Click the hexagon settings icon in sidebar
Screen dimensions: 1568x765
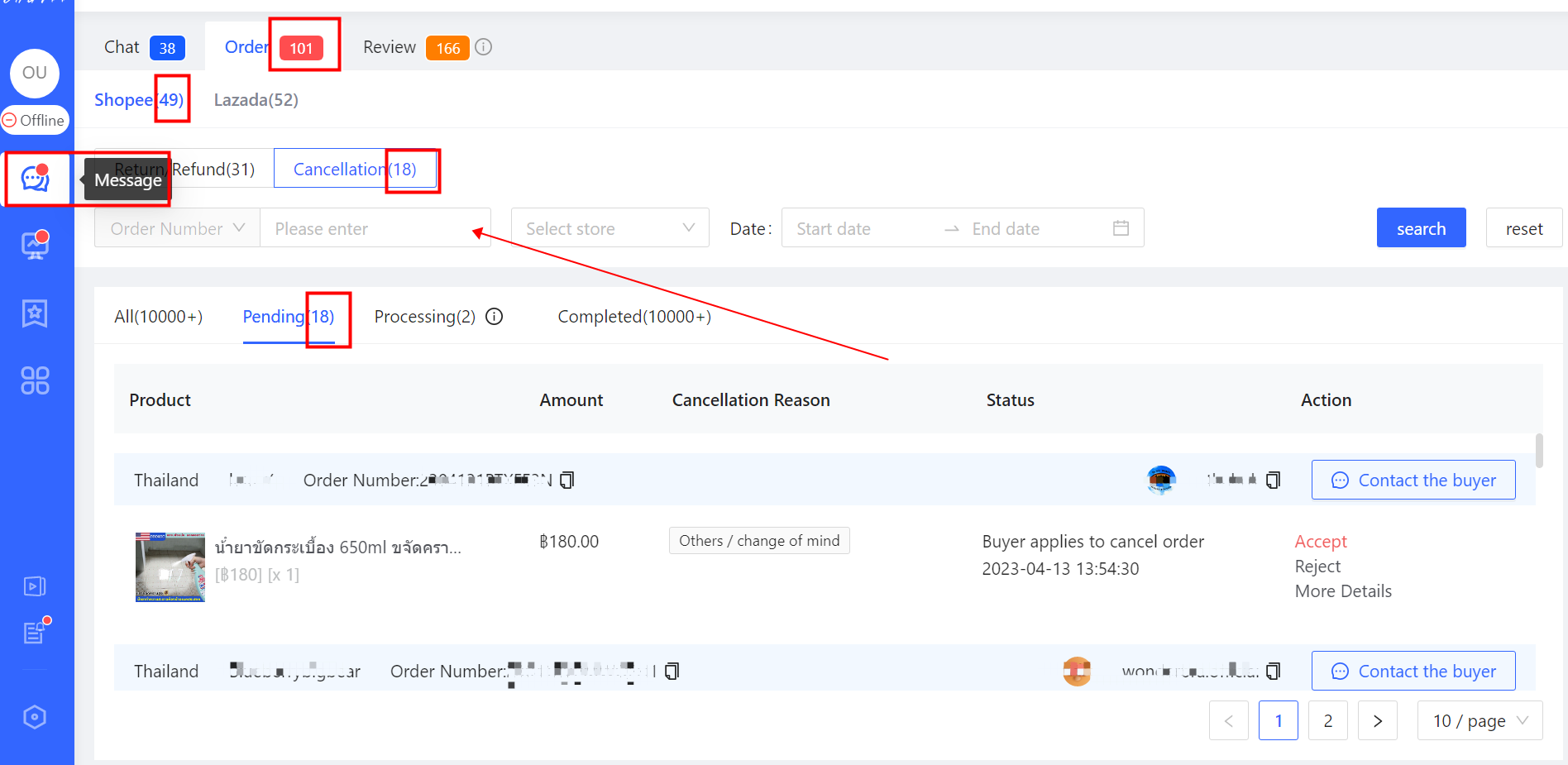[x=35, y=717]
